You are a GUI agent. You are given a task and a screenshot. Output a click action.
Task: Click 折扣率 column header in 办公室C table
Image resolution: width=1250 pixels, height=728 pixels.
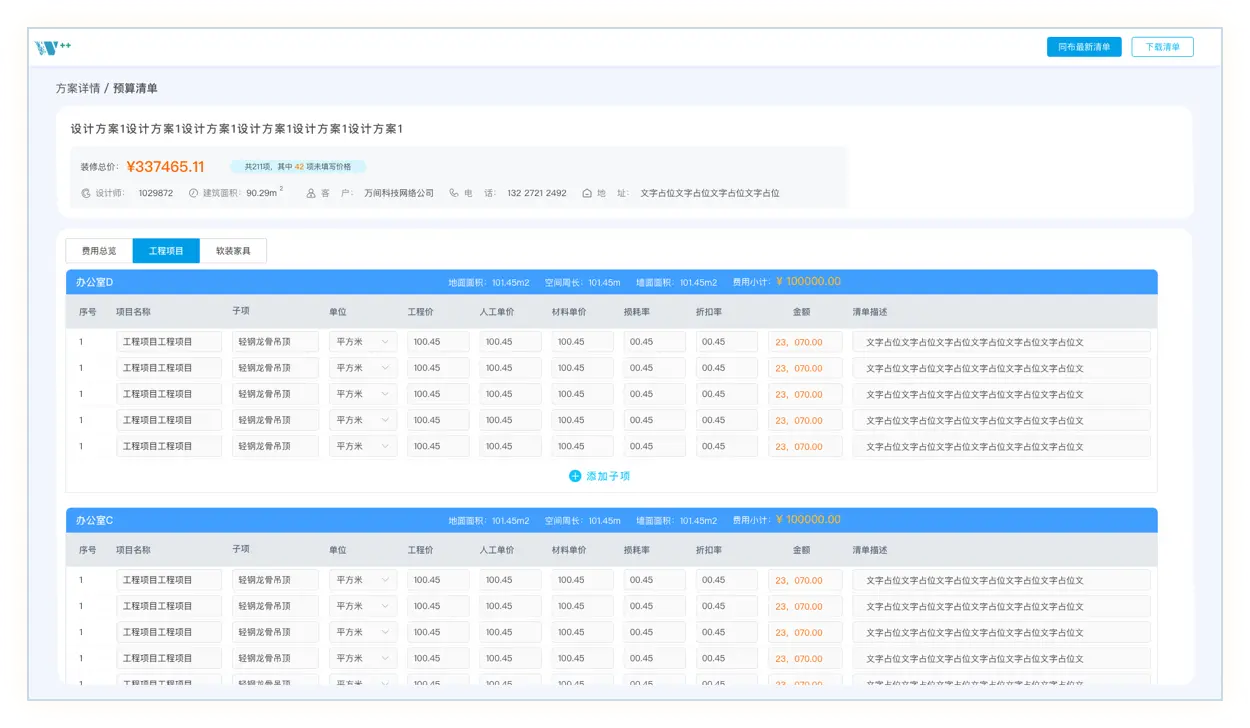click(709, 550)
